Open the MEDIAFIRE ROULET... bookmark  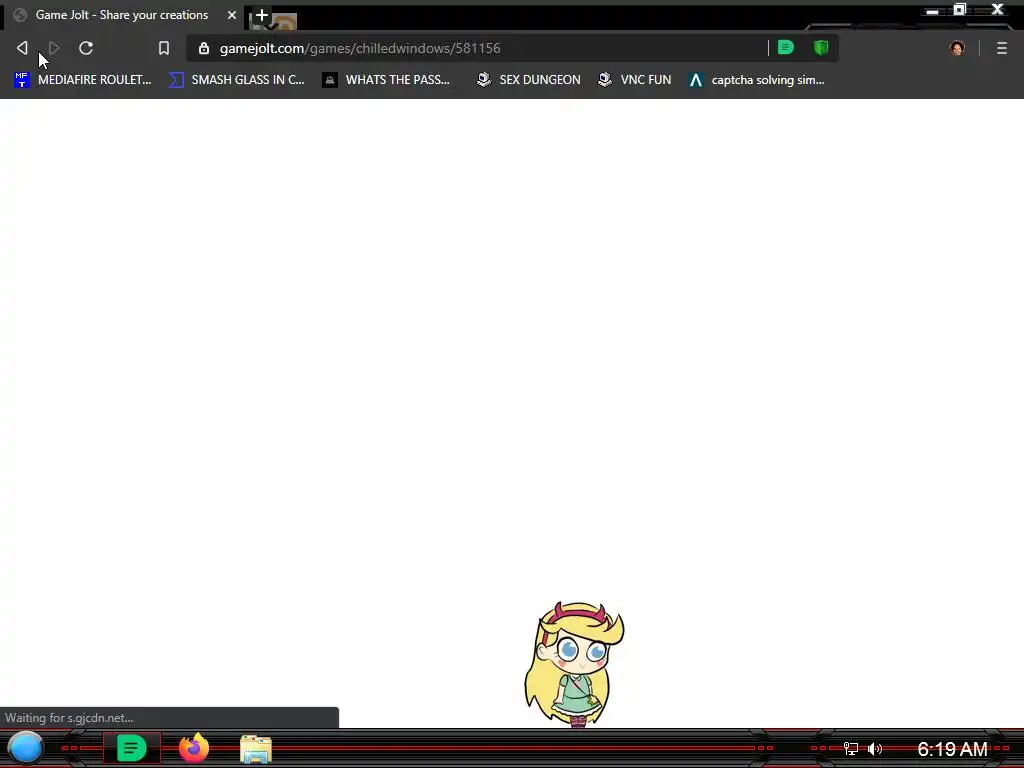pyautogui.click(x=83, y=80)
